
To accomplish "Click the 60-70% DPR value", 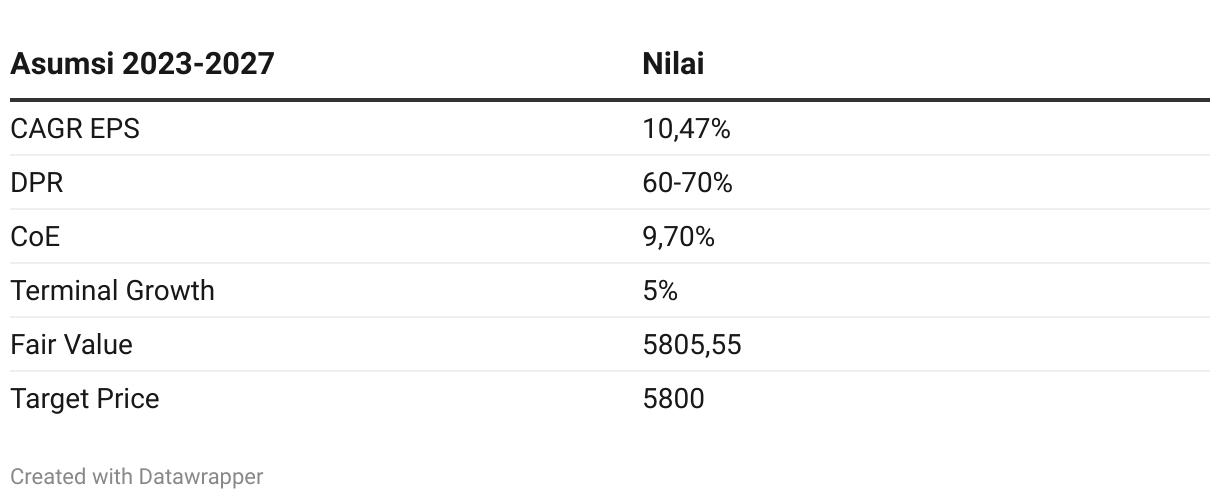I will [x=687, y=183].
